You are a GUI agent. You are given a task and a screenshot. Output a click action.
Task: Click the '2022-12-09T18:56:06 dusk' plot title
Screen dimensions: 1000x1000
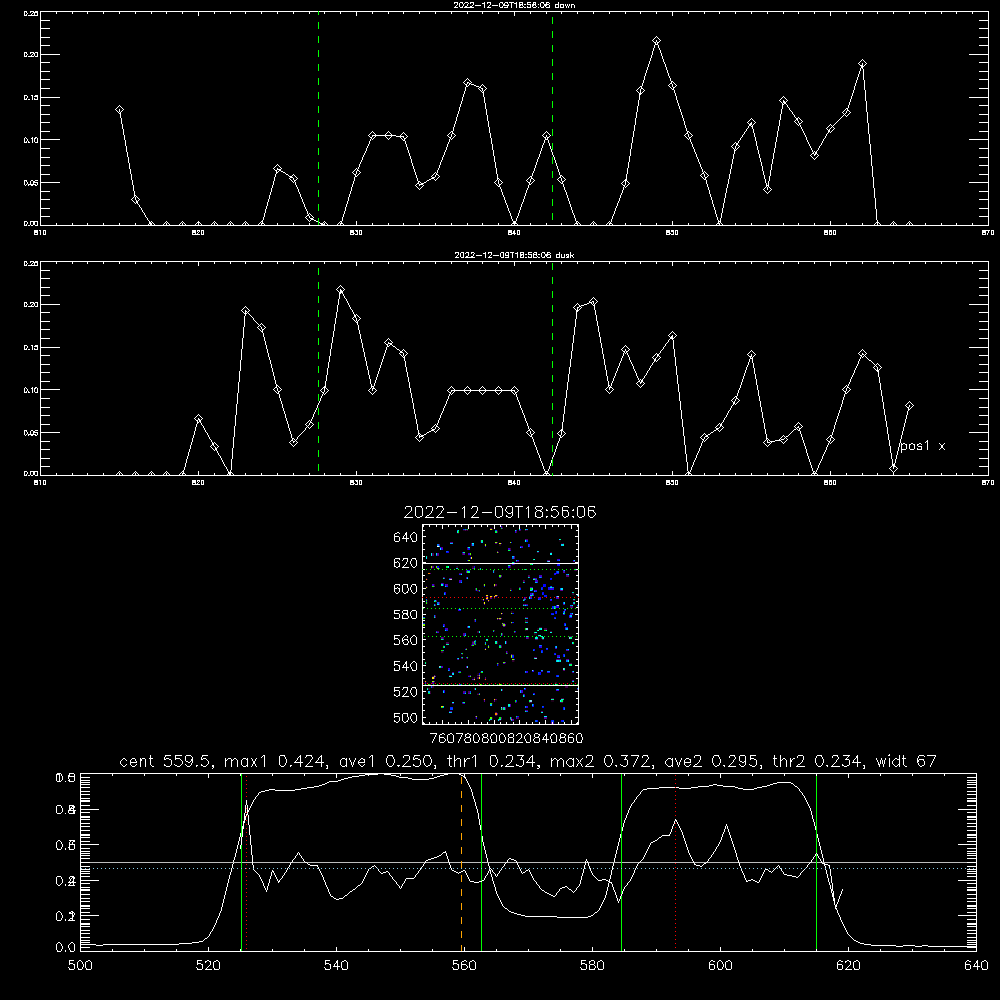pyautogui.click(x=514, y=255)
